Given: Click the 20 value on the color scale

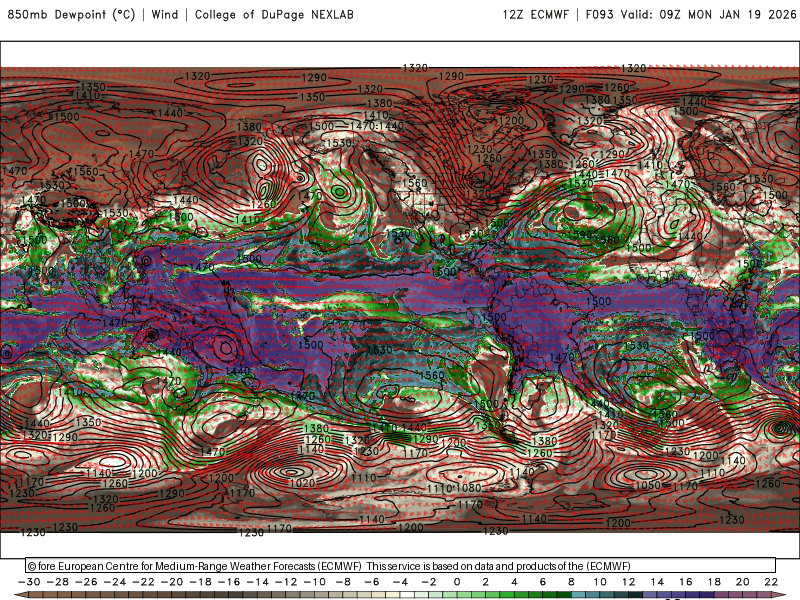Looking at the screenshot, I should (x=743, y=582).
